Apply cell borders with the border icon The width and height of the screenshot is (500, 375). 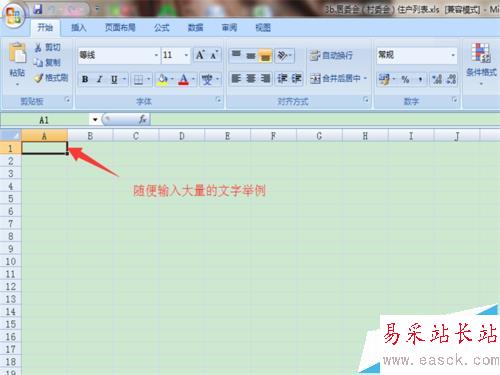coord(138,79)
